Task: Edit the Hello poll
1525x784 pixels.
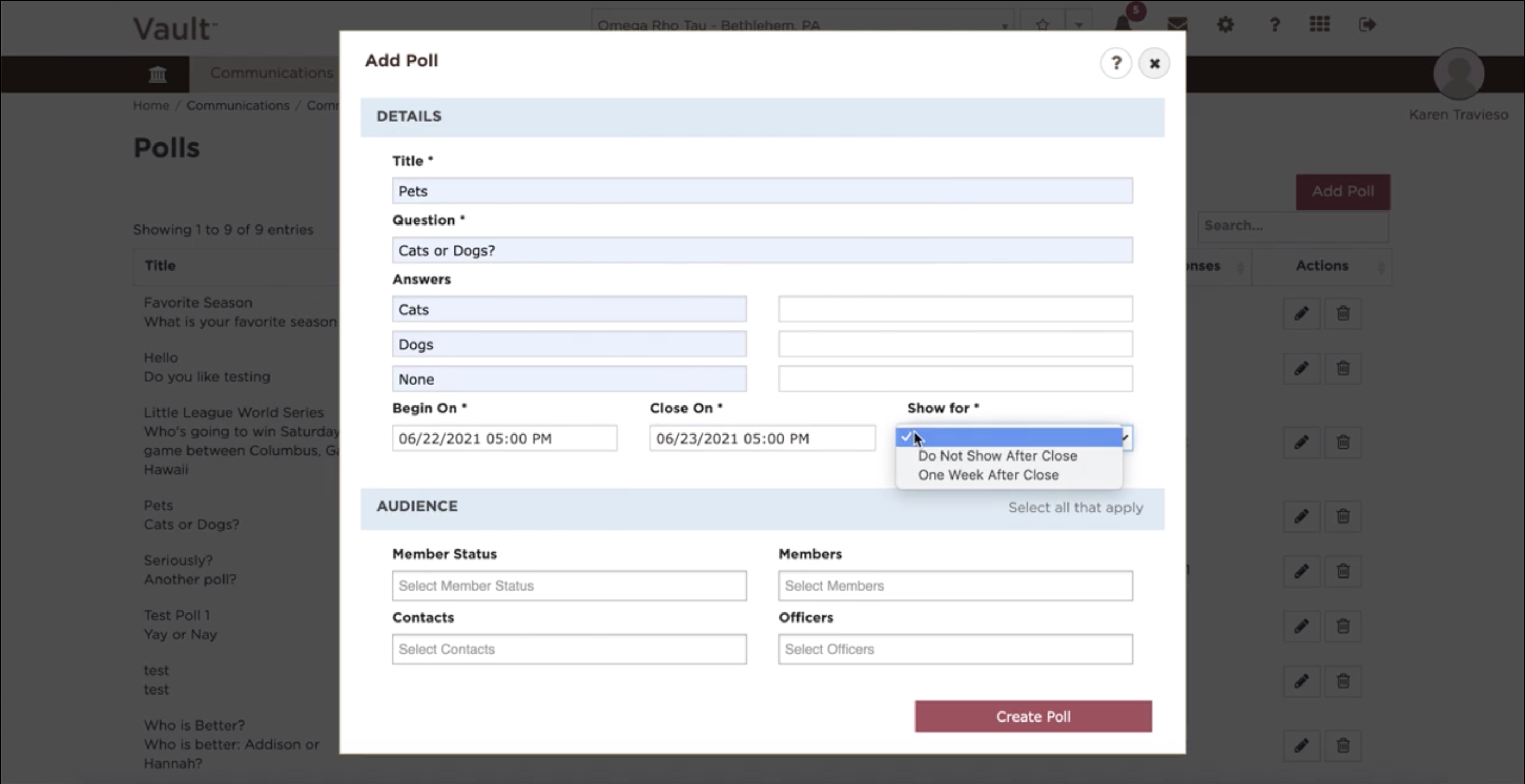Action: tap(1301, 368)
